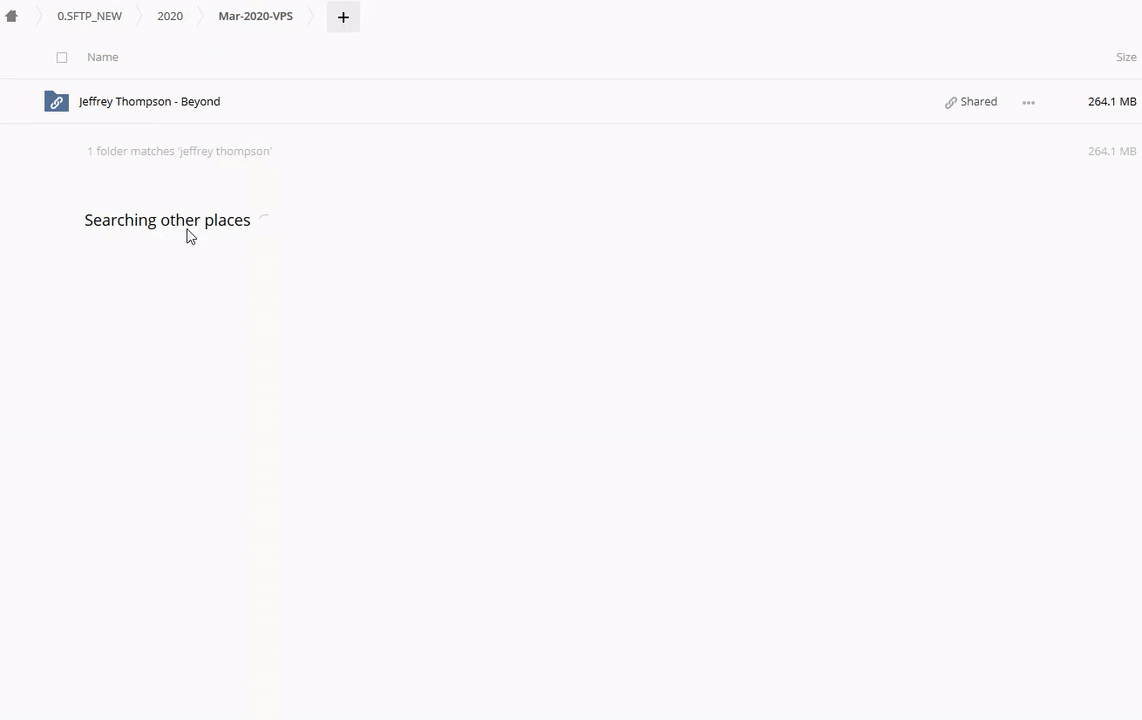The image size is (1142, 720).
Task: Click the 264.1 MB size of the folder row
Action: tap(1111, 101)
